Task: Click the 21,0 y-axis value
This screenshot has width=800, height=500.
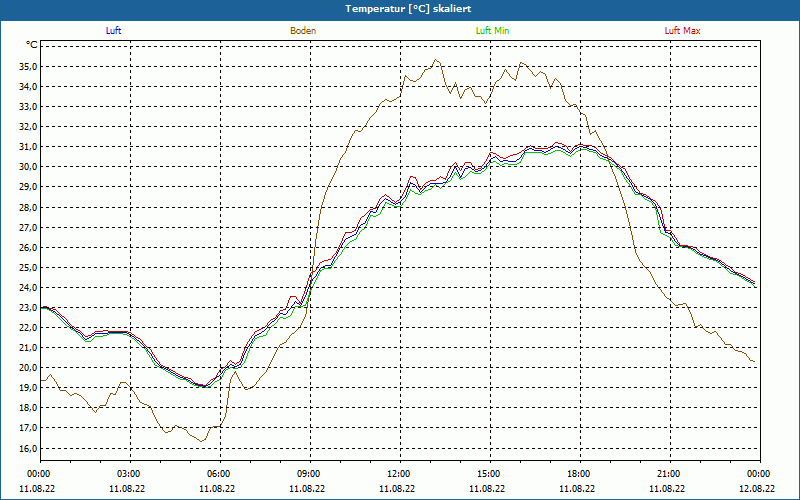Action: (28, 348)
